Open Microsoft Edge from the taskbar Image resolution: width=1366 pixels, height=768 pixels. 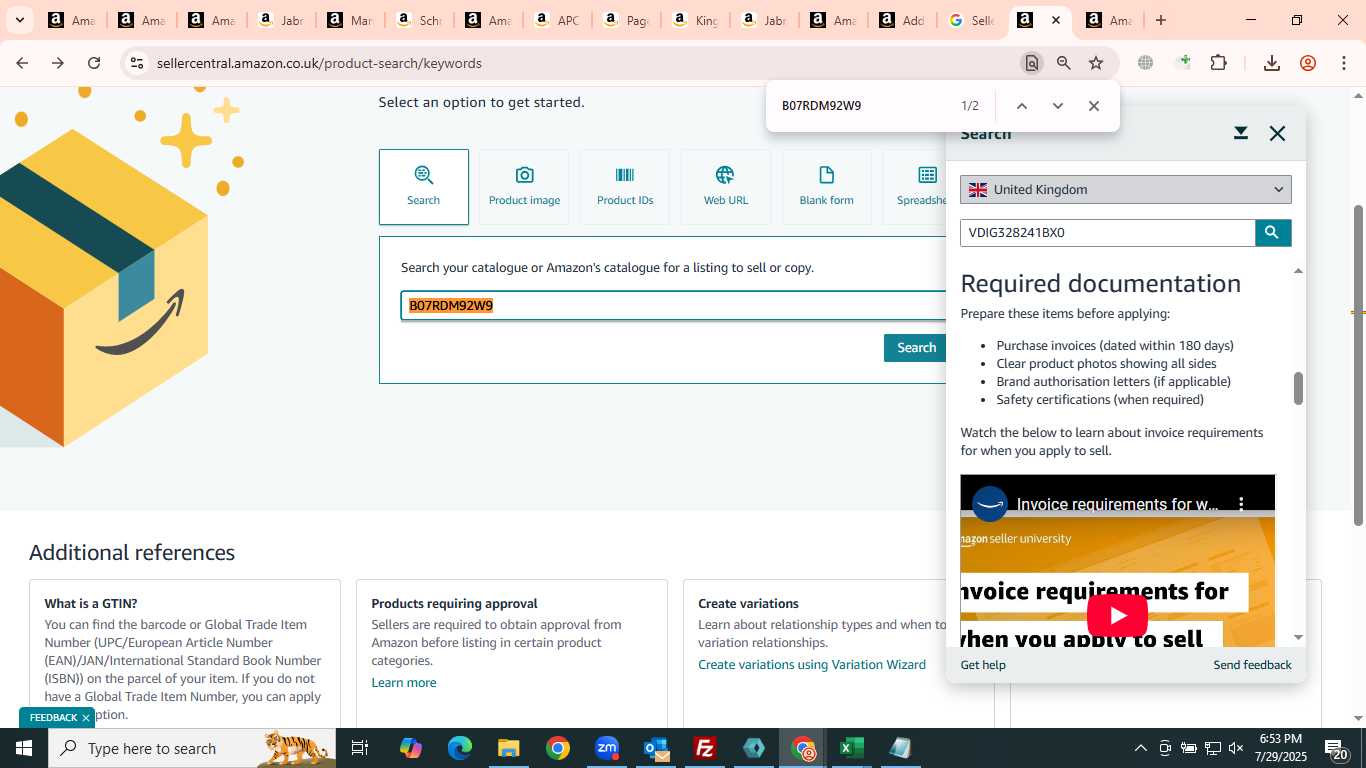pos(460,748)
